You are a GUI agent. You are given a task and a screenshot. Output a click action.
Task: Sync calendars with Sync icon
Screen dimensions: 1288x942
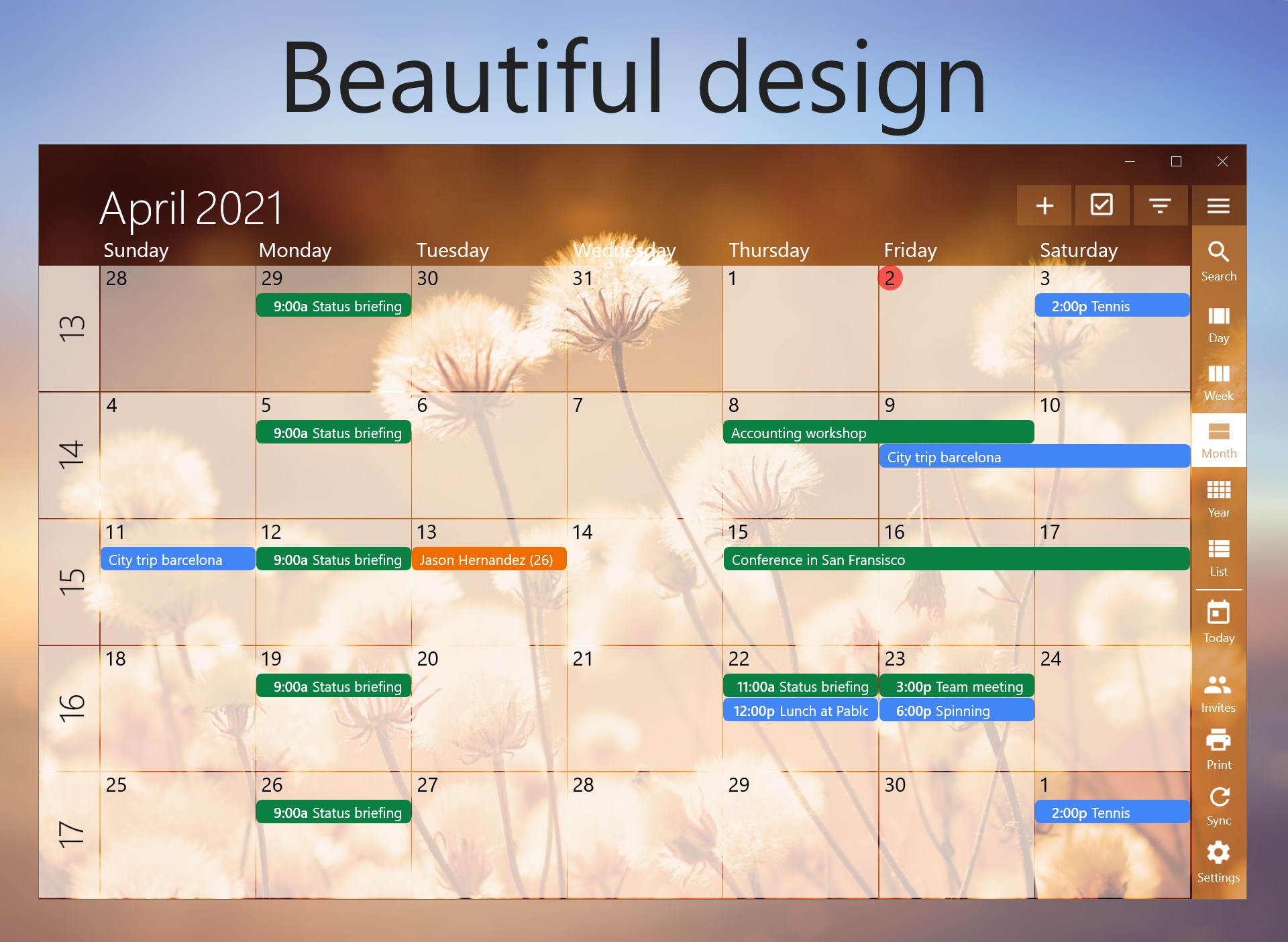pyautogui.click(x=1218, y=806)
